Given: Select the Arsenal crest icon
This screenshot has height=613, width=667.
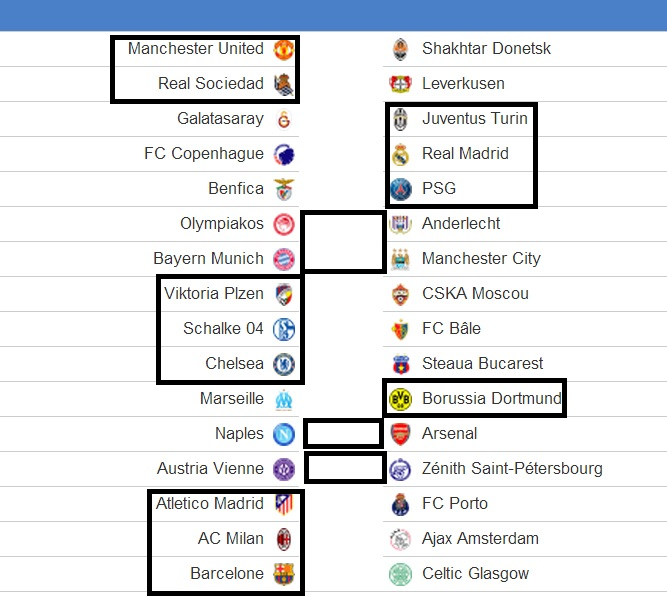Looking at the screenshot, I should coord(400,434).
